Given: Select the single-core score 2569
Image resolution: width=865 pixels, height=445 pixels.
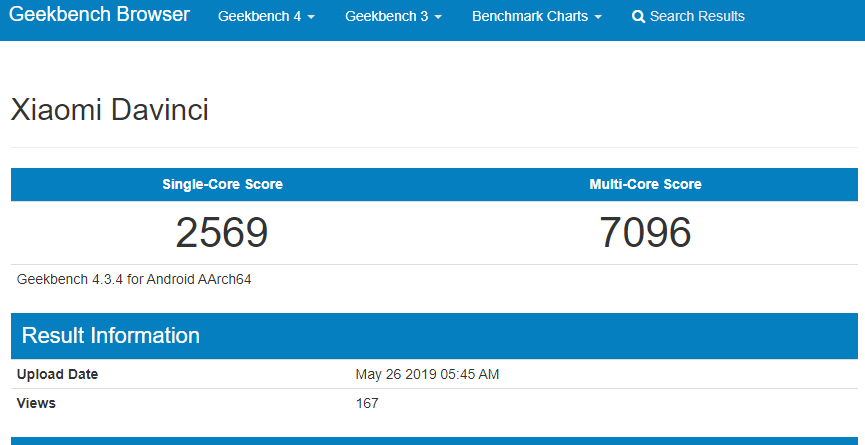Looking at the screenshot, I should 222,232.
